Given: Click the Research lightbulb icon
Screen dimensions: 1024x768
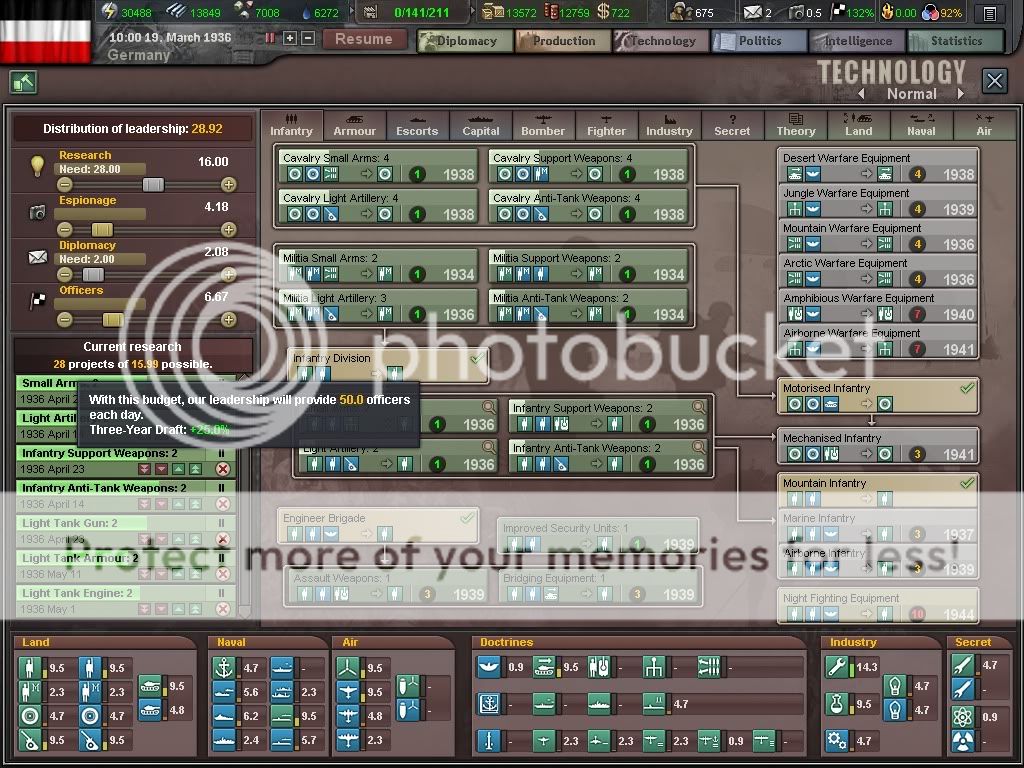Looking at the screenshot, I should coord(37,165).
